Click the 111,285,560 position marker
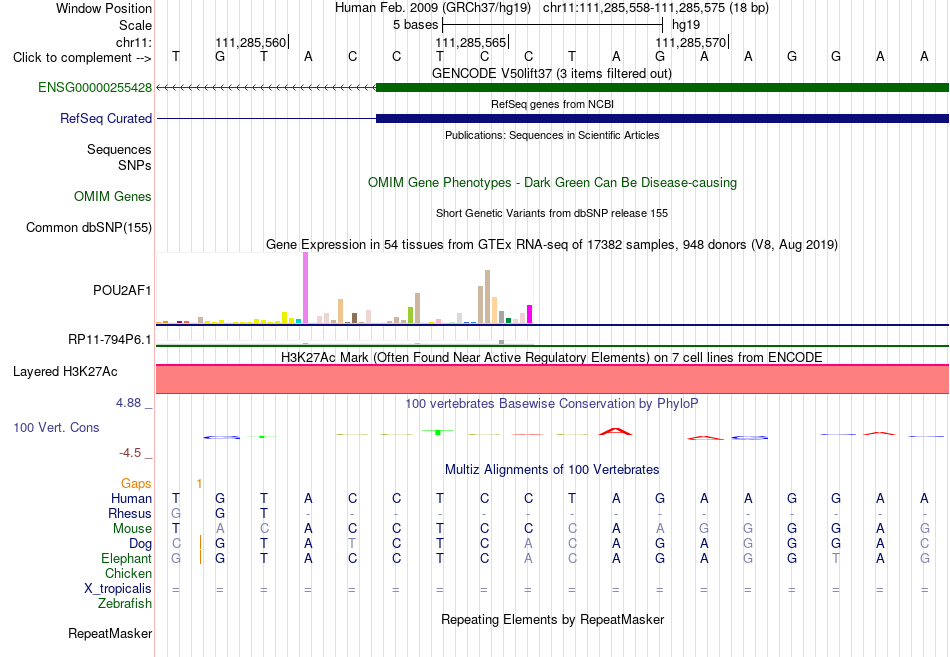Screen dimensions: 950x657 [251, 42]
